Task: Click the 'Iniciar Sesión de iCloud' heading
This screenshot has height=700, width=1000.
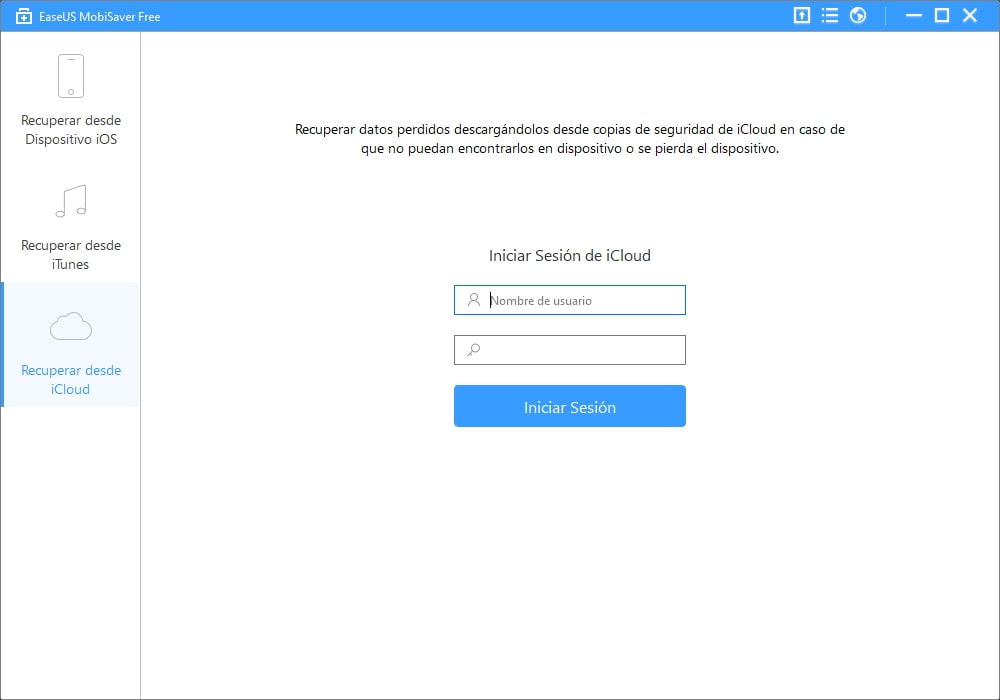Action: click(570, 256)
